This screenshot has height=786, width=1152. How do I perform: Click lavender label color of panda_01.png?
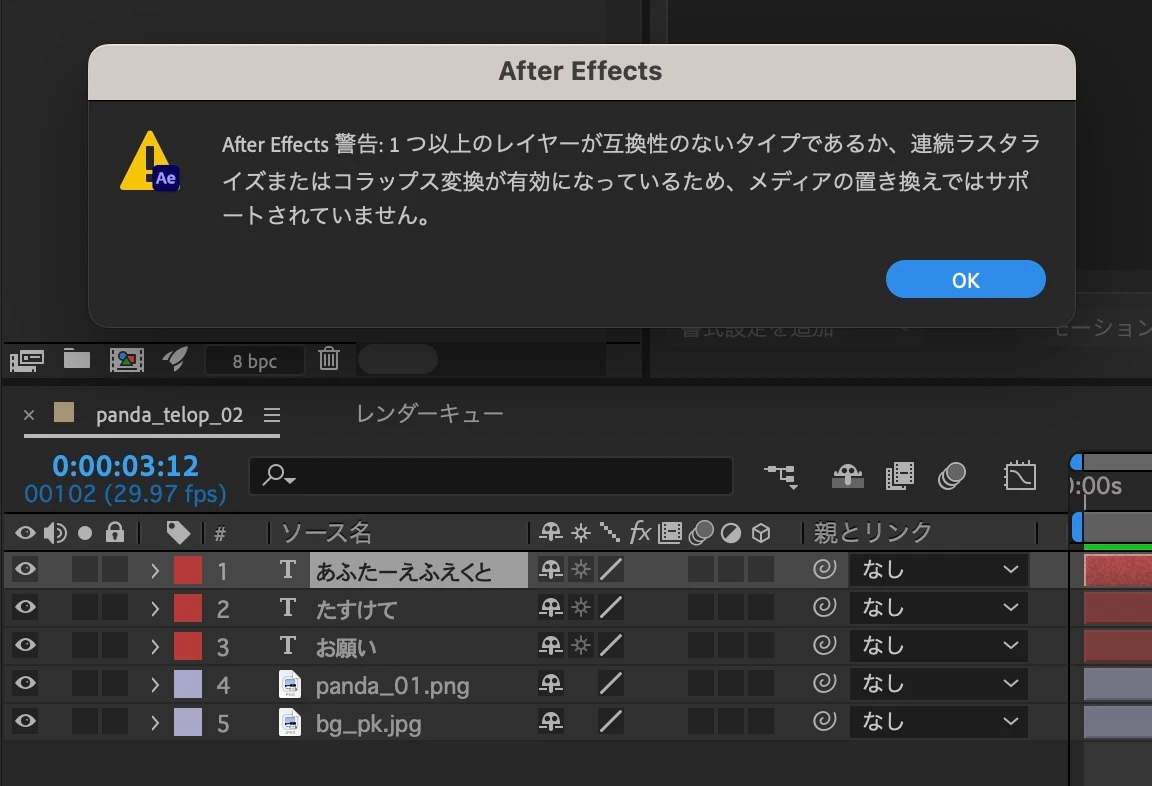(x=187, y=685)
